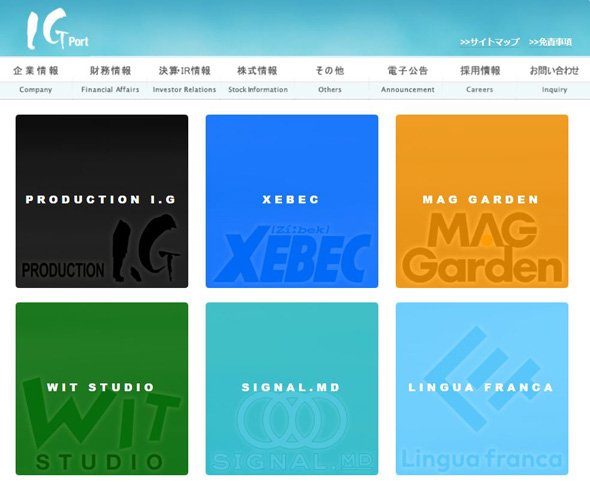Click the Investor Relations English label
590x489 pixels.
[184, 90]
